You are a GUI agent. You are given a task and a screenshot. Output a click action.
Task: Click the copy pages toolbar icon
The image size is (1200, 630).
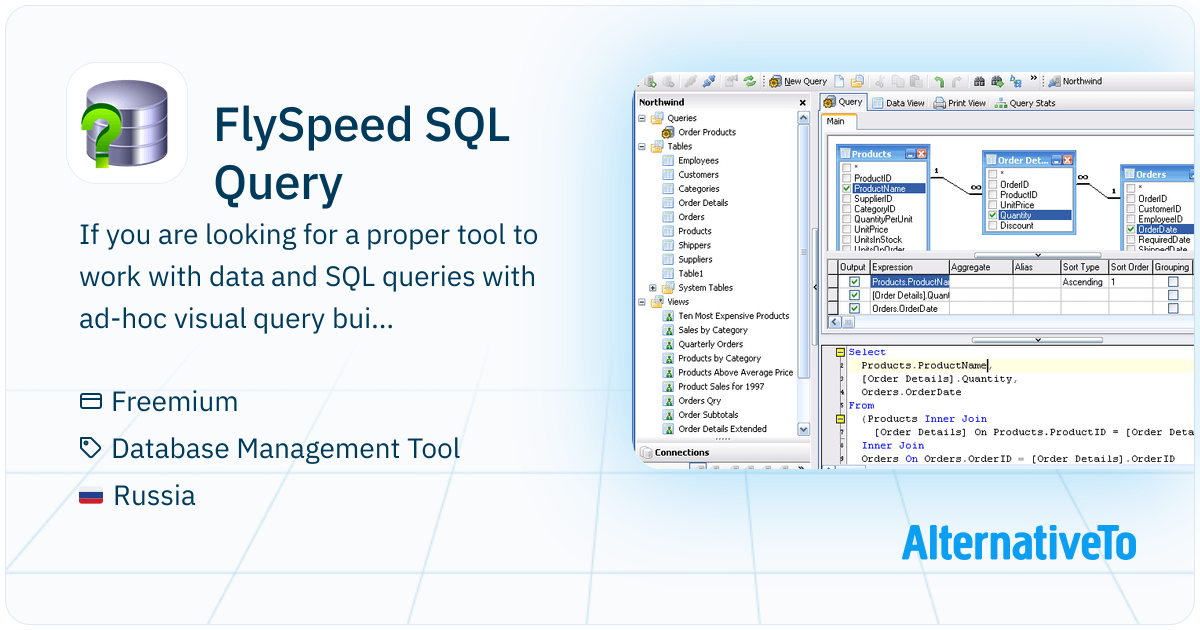[897, 82]
